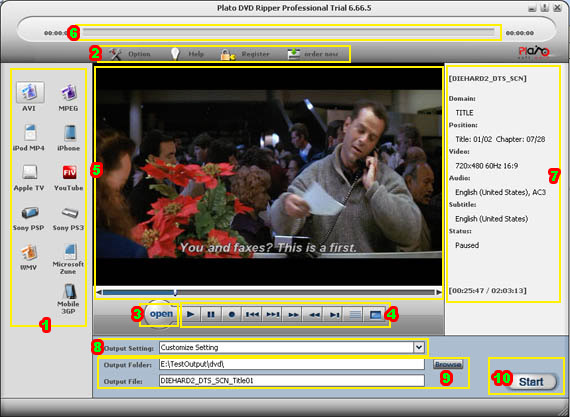Rewind the DVD playback
570x417 pixels.
pos(314,315)
